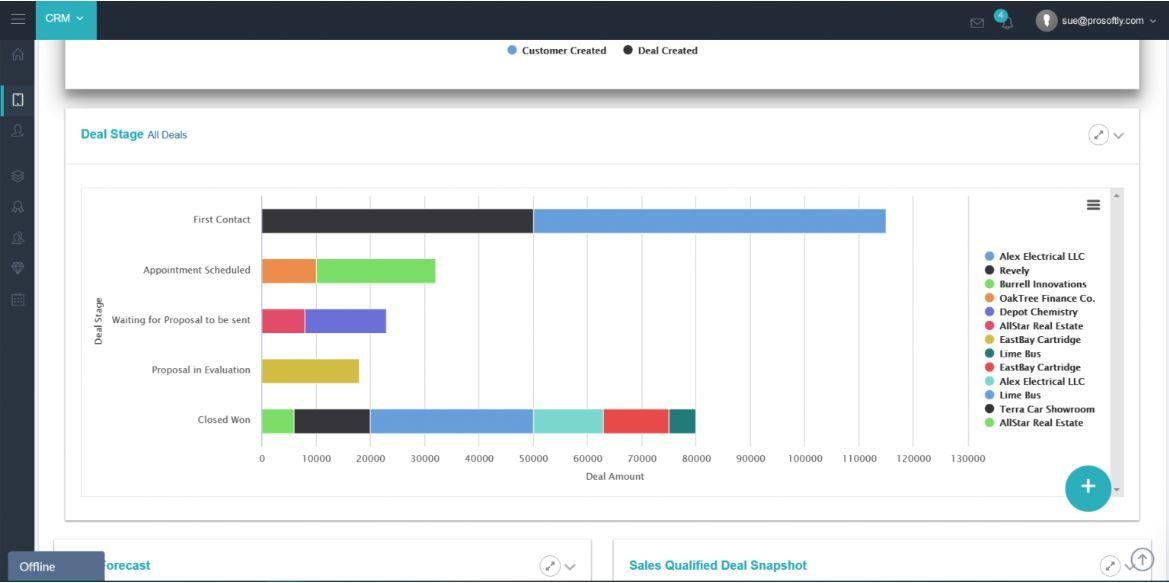
Task: Click the layers stack icon in sidebar
Action: point(17,176)
